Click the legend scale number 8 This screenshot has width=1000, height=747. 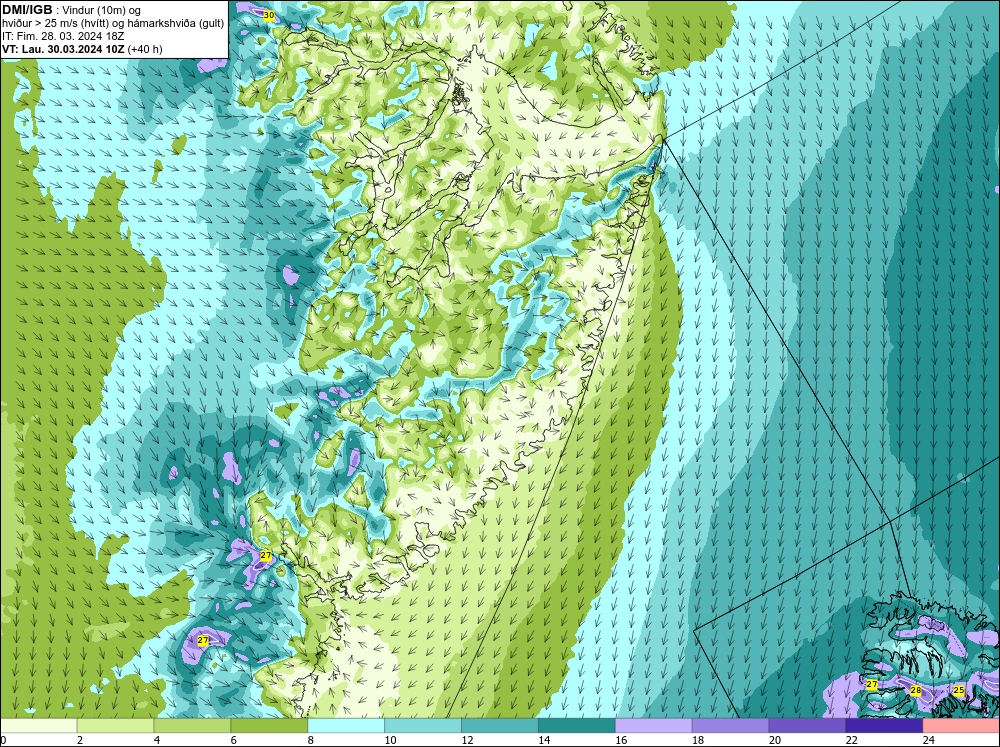click(311, 740)
